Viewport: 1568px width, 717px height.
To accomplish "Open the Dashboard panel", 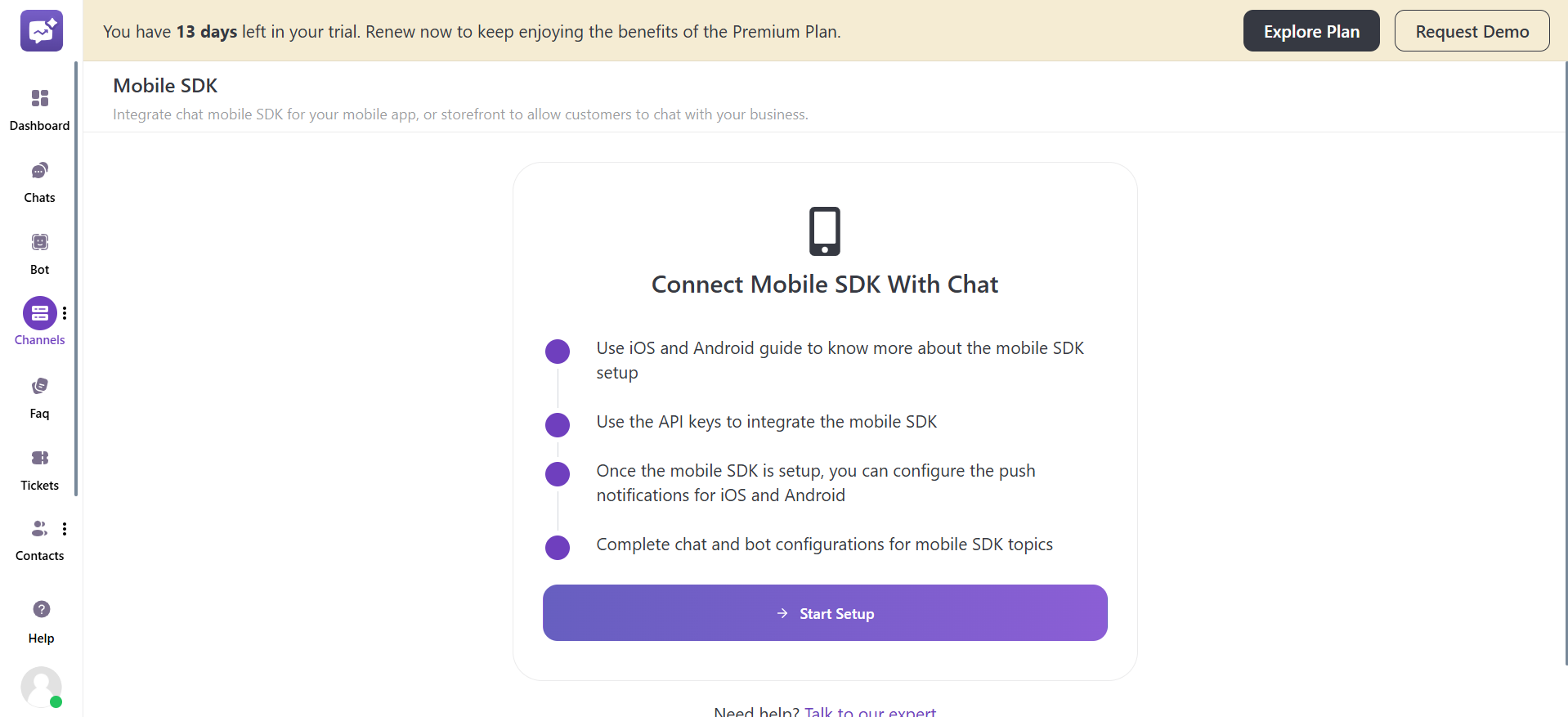I will point(39,106).
